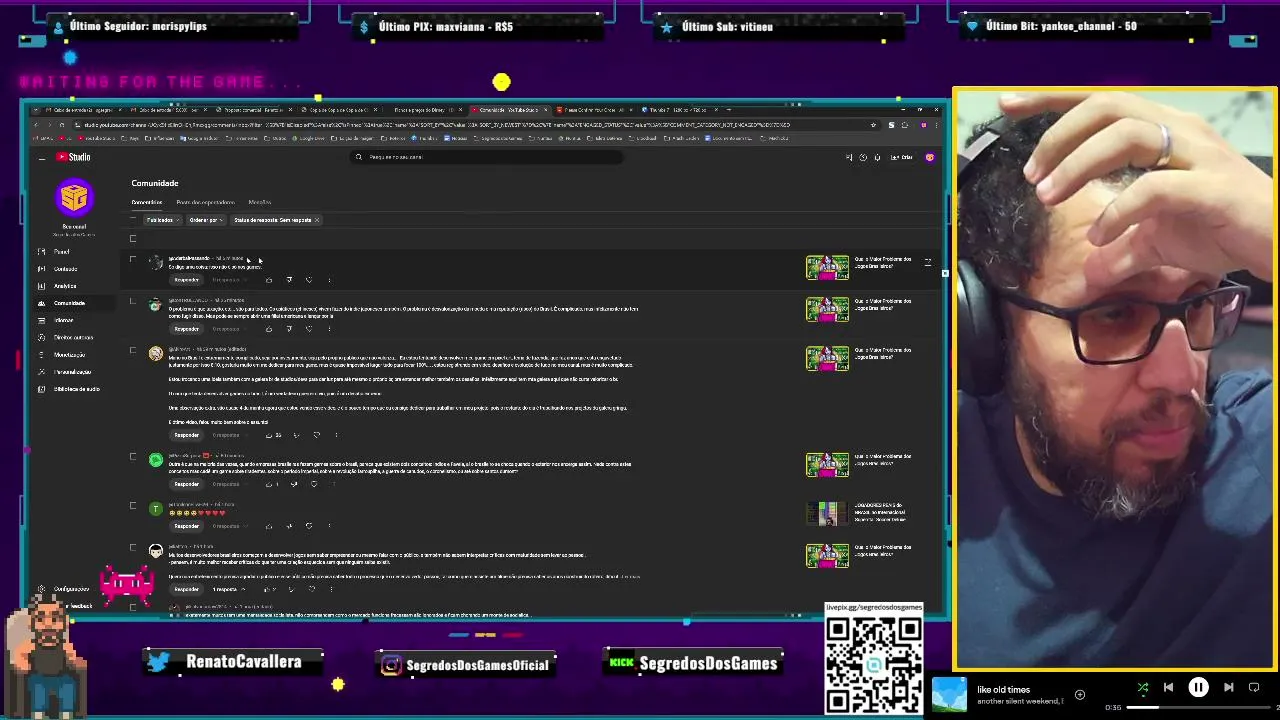Switch to Posts dos espectadores tab
The width and height of the screenshot is (1280, 720).
tap(205, 202)
